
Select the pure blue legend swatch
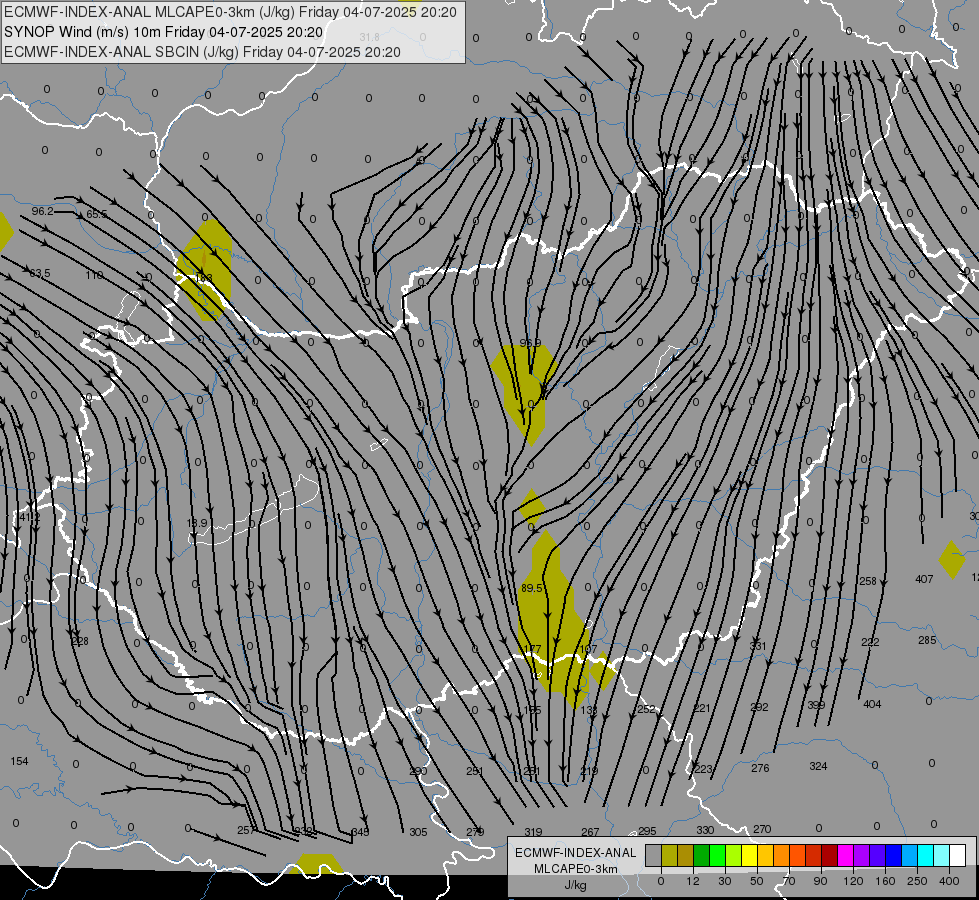tap(893, 855)
